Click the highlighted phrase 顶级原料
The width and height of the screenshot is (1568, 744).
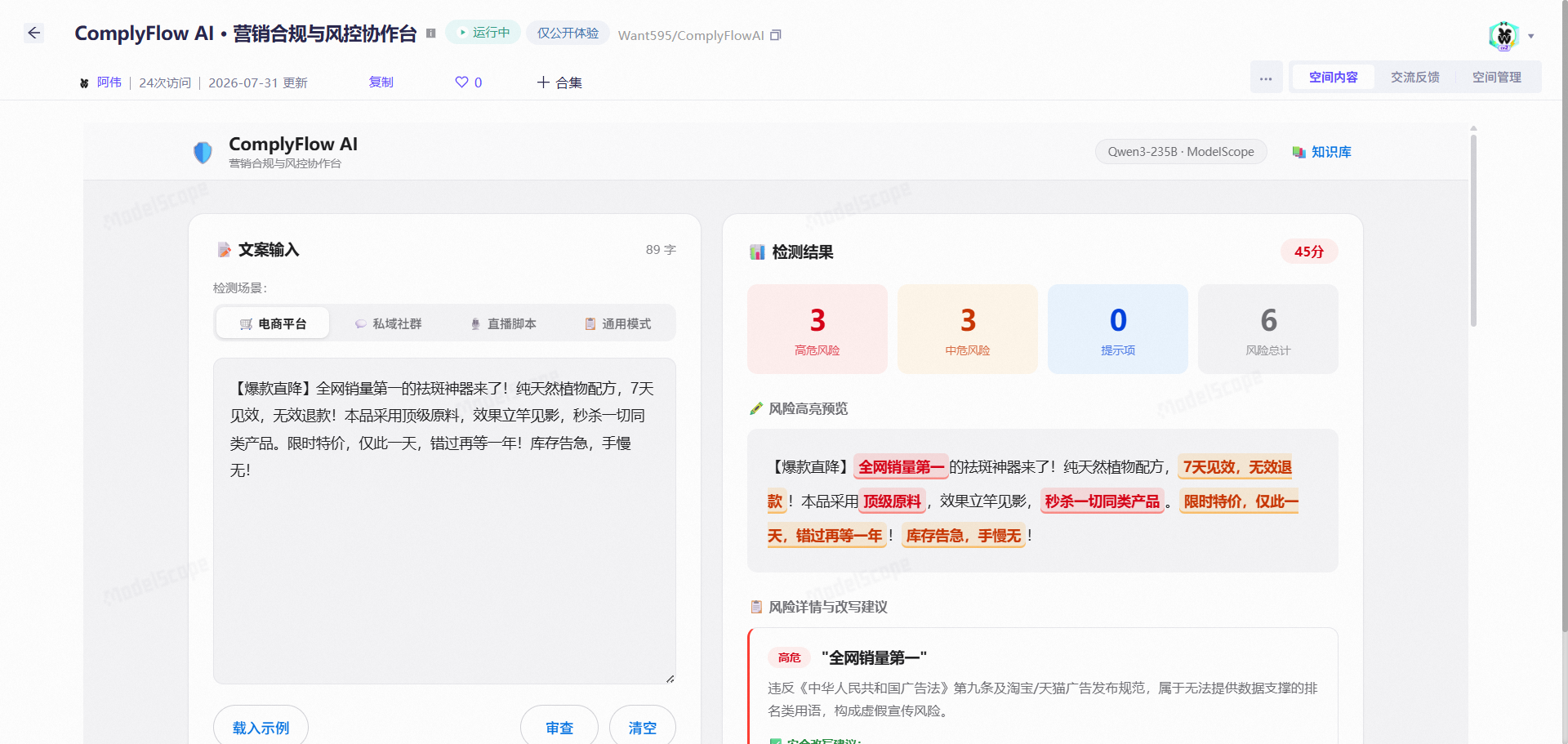tap(892, 501)
